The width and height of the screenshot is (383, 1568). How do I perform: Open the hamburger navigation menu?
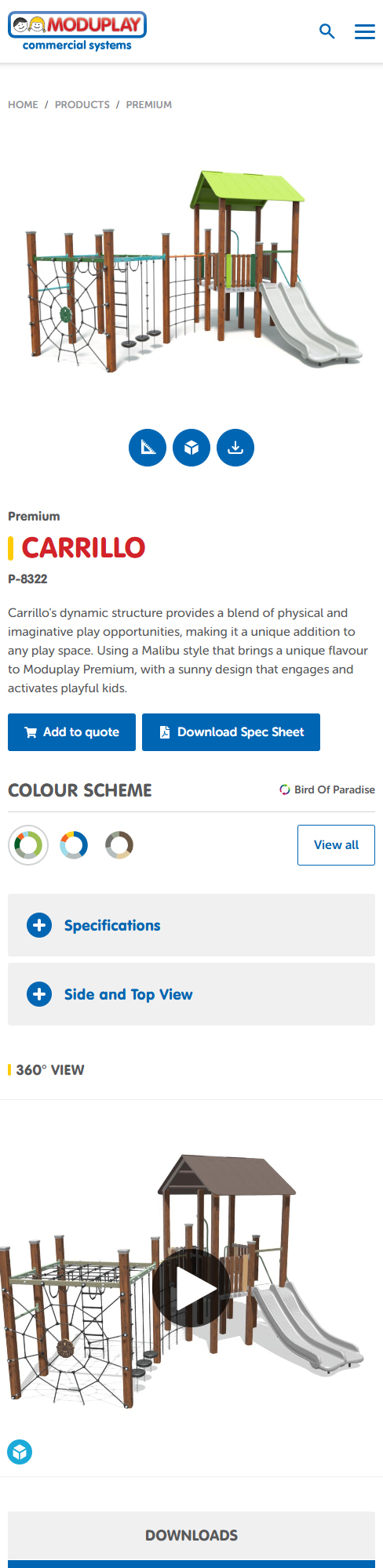[365, 31]
